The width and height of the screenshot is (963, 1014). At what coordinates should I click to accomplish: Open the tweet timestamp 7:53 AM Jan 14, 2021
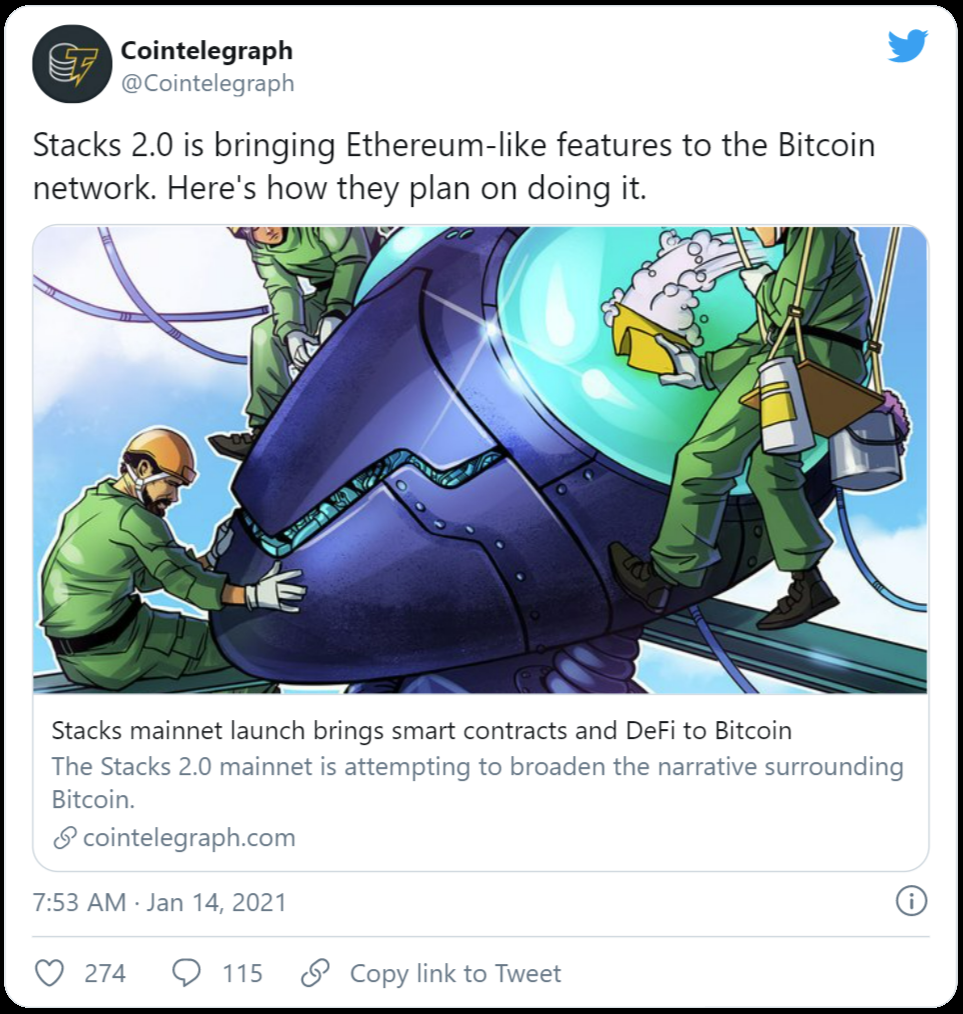(x=159, y=902)
